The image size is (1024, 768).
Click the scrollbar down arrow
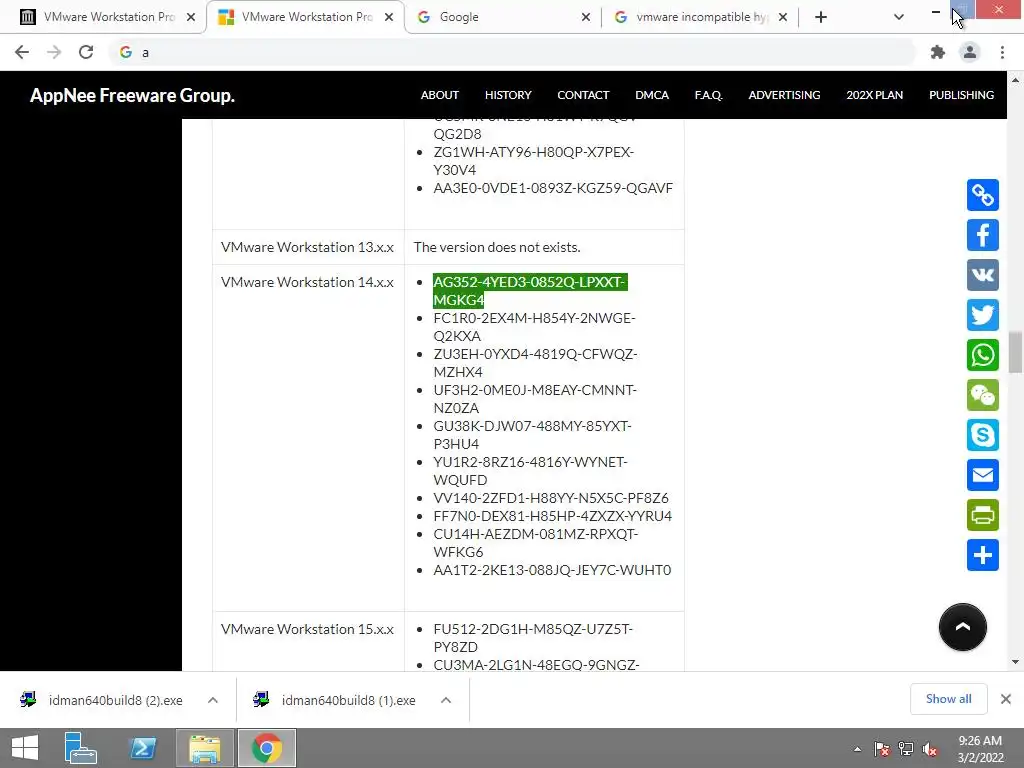[1015, 662]
